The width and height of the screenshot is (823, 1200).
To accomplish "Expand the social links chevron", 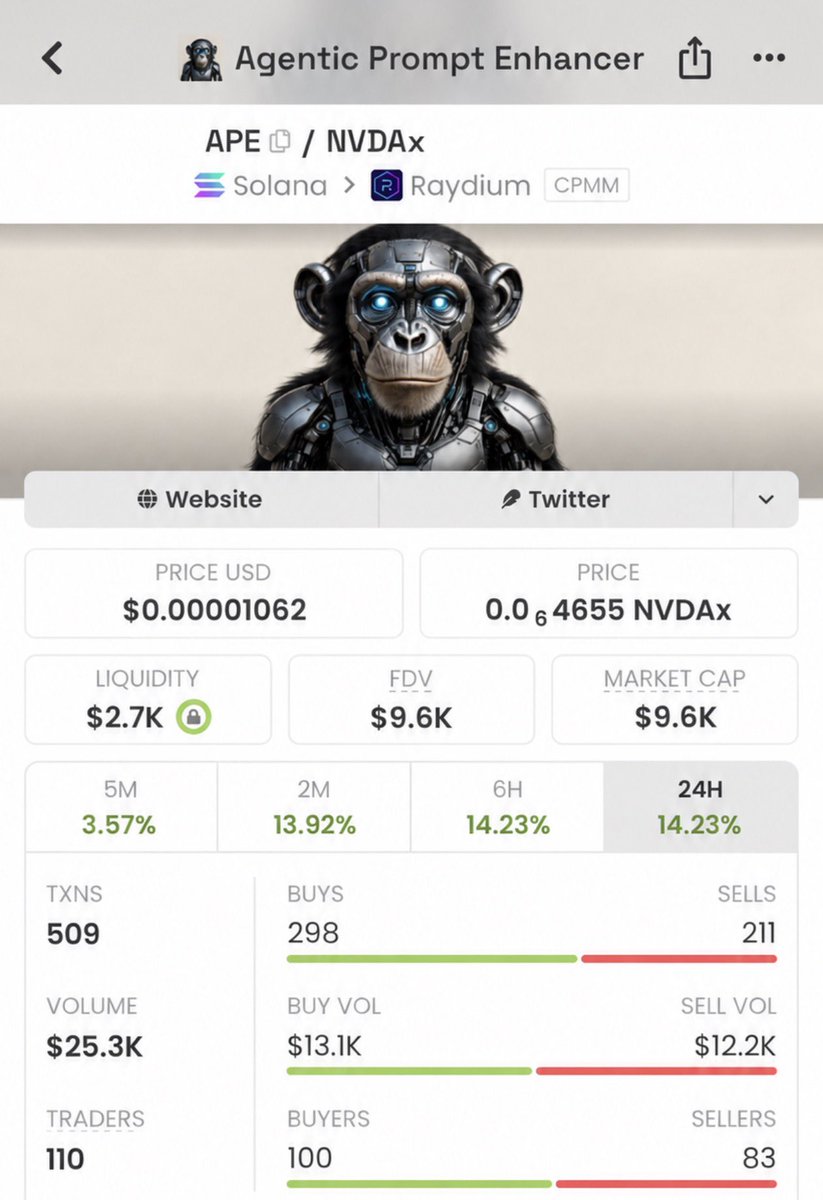I will [x=766, y=499].
